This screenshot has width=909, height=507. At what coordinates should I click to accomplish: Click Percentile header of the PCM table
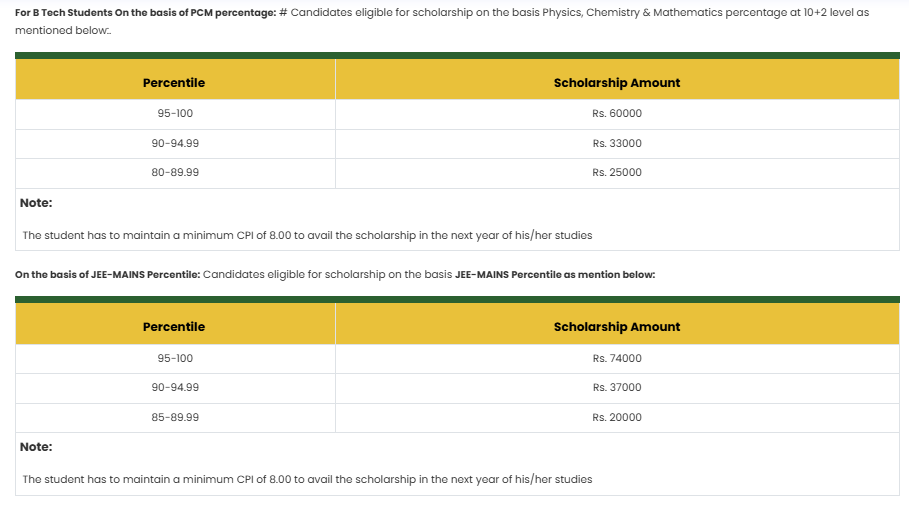tap(174, 83)
